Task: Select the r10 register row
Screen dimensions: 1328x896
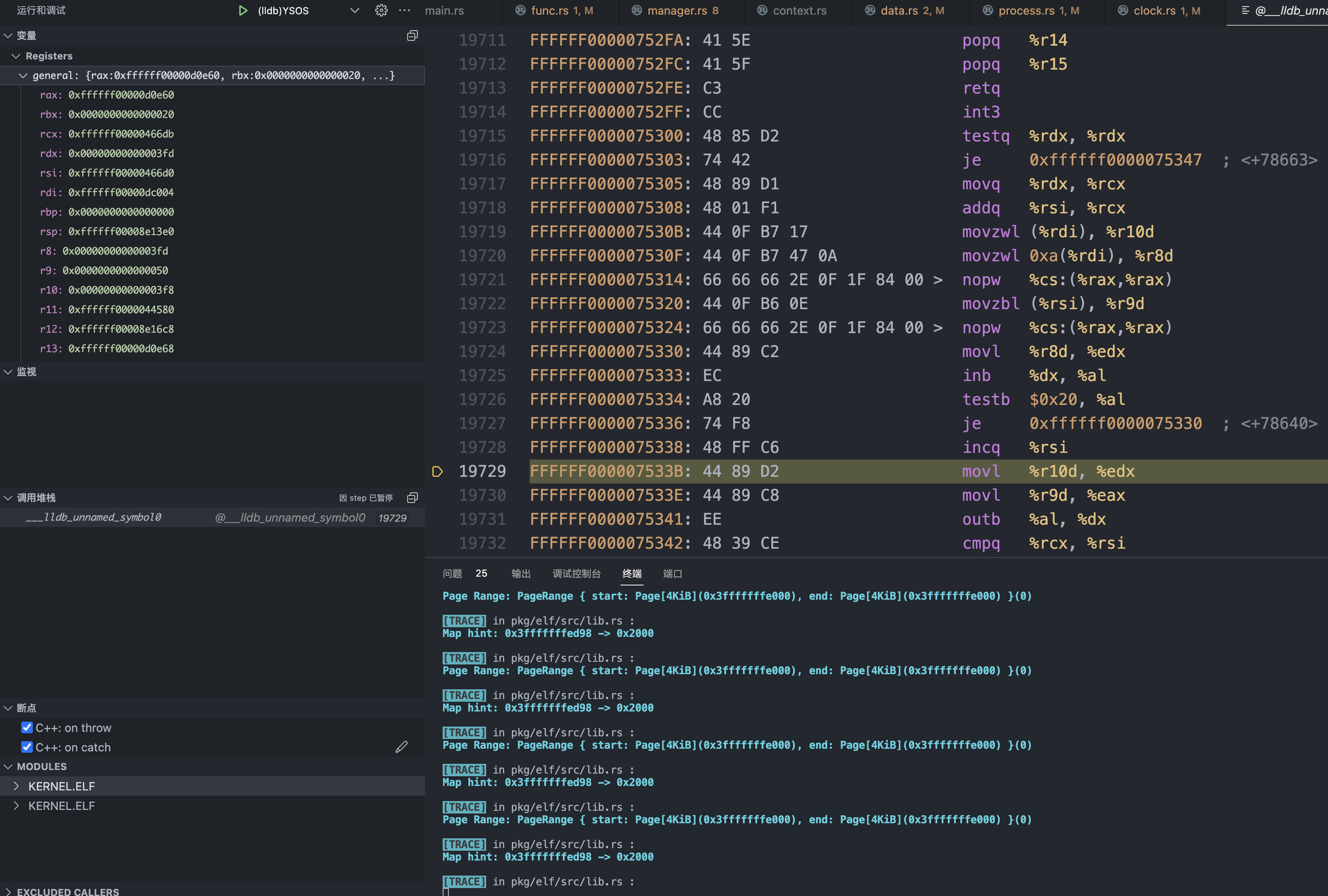Action: (212, 290)
